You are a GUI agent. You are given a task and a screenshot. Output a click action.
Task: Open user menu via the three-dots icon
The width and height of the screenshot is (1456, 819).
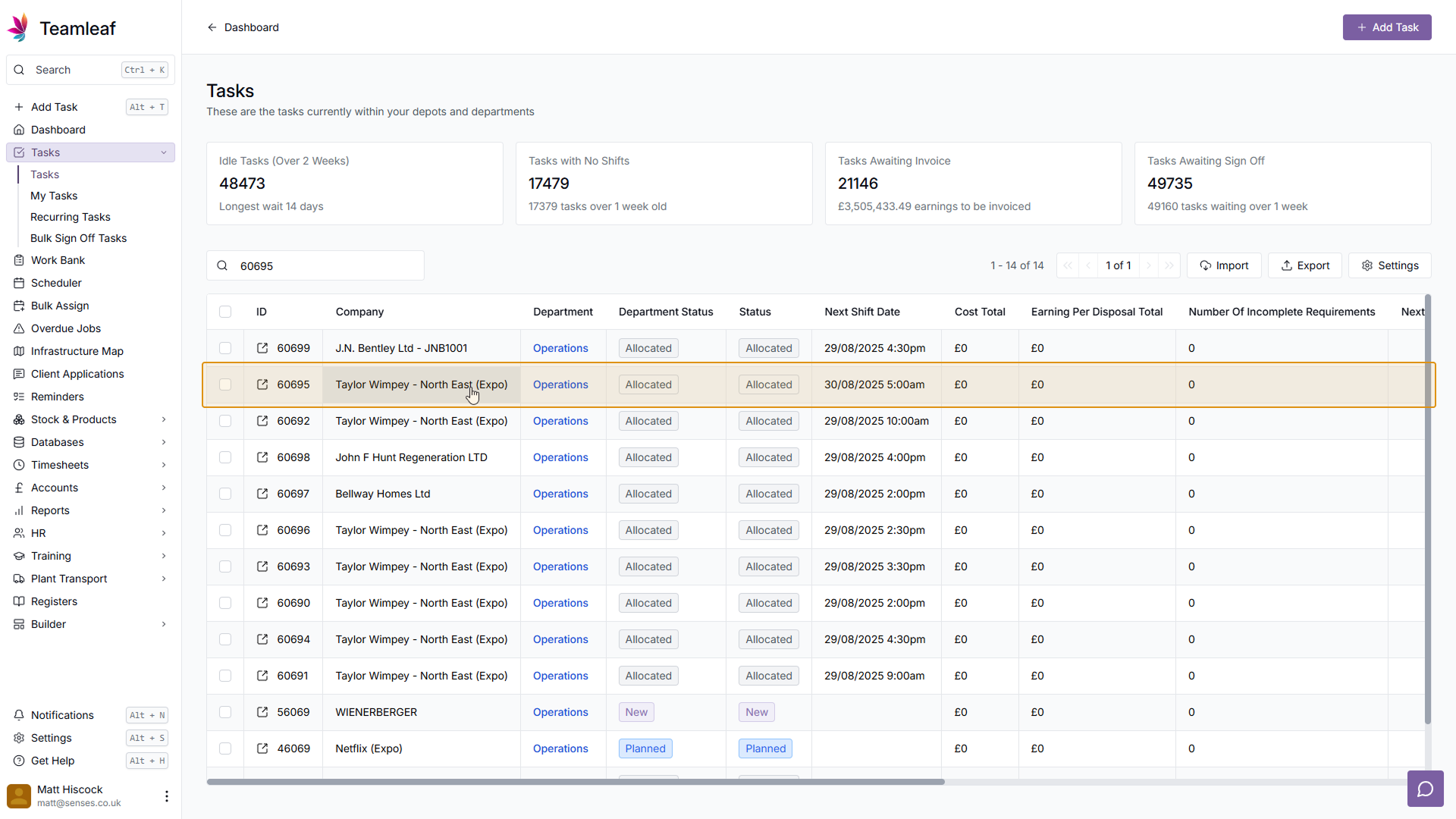[x=167, y=795]
